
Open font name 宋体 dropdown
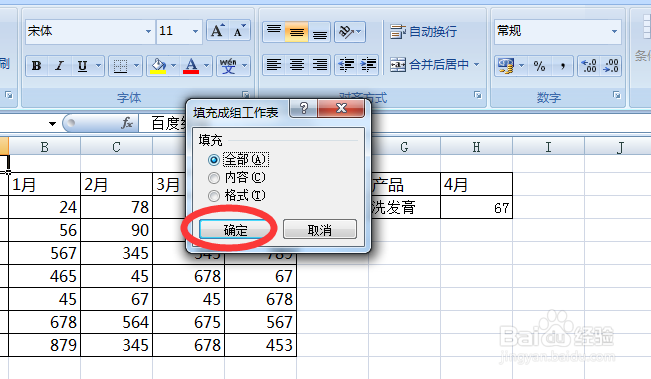(x=148, y=31)
